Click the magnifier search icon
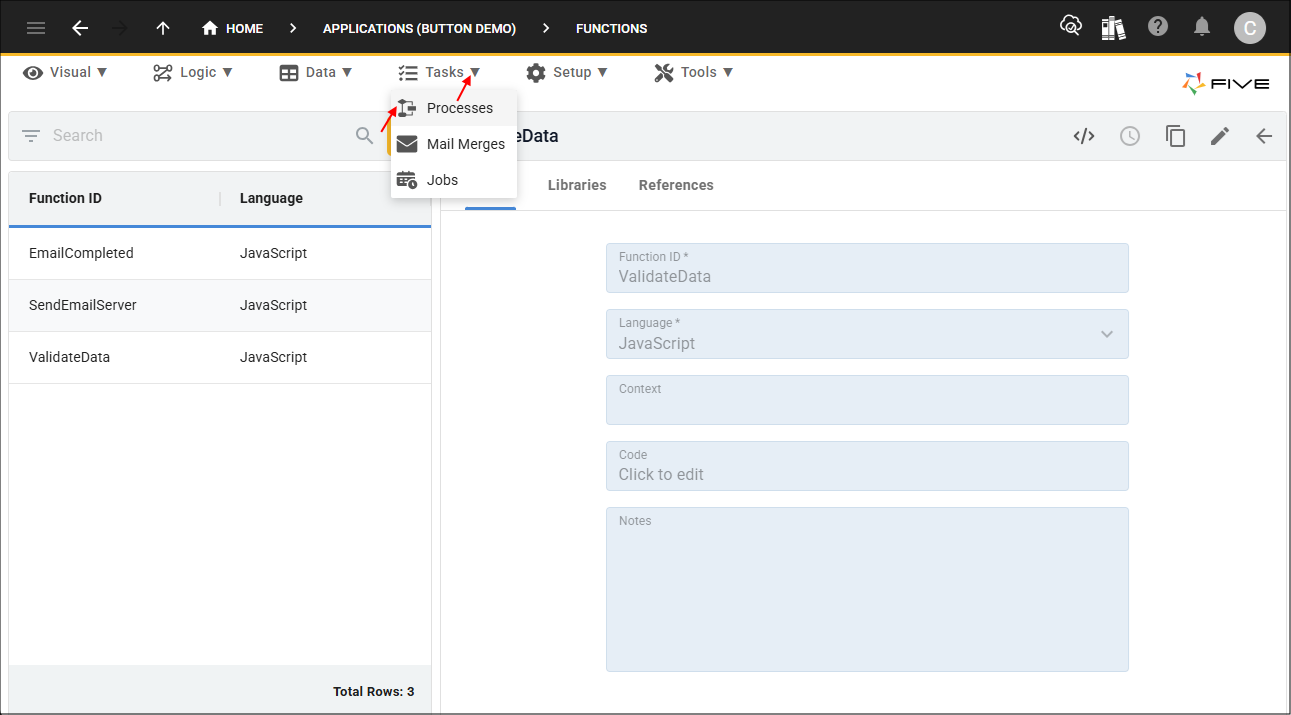 [x=365, y=135]
